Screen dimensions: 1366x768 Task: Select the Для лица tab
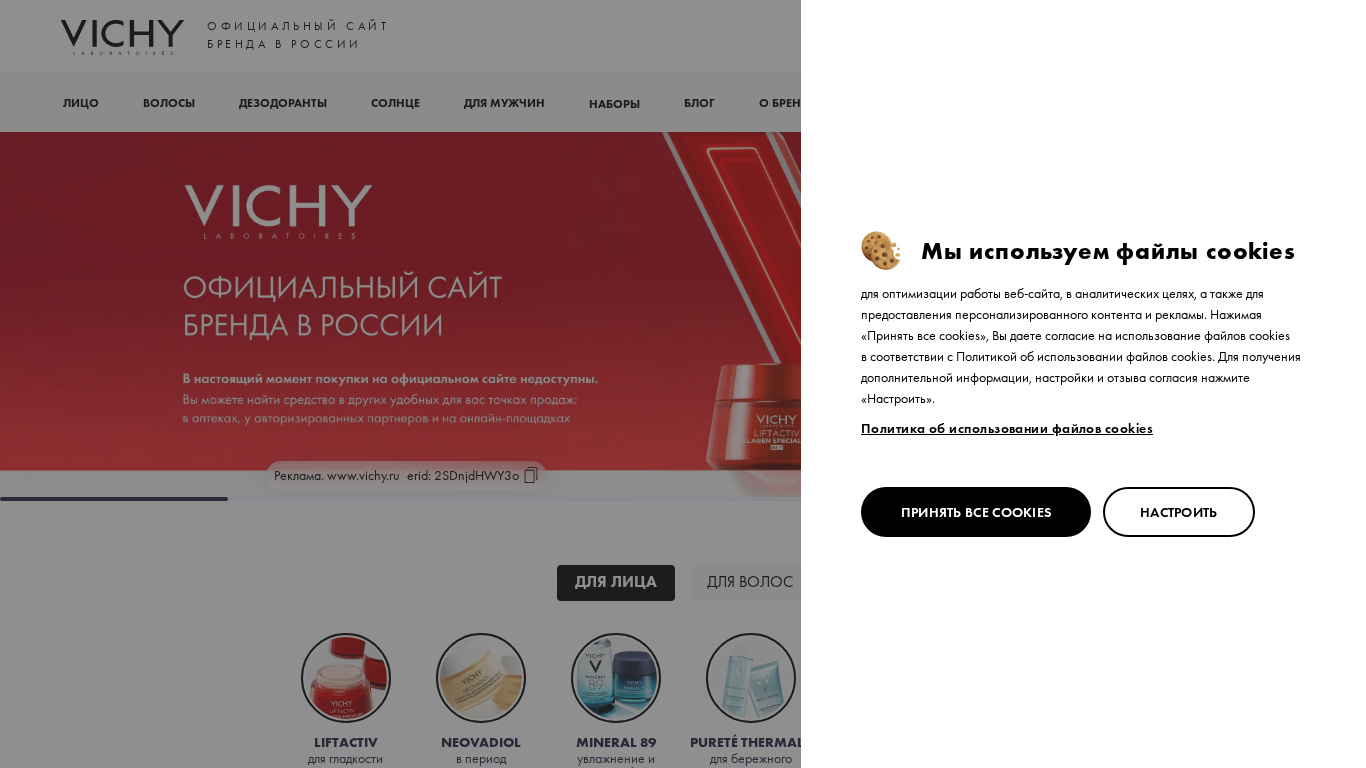point(616,583)
